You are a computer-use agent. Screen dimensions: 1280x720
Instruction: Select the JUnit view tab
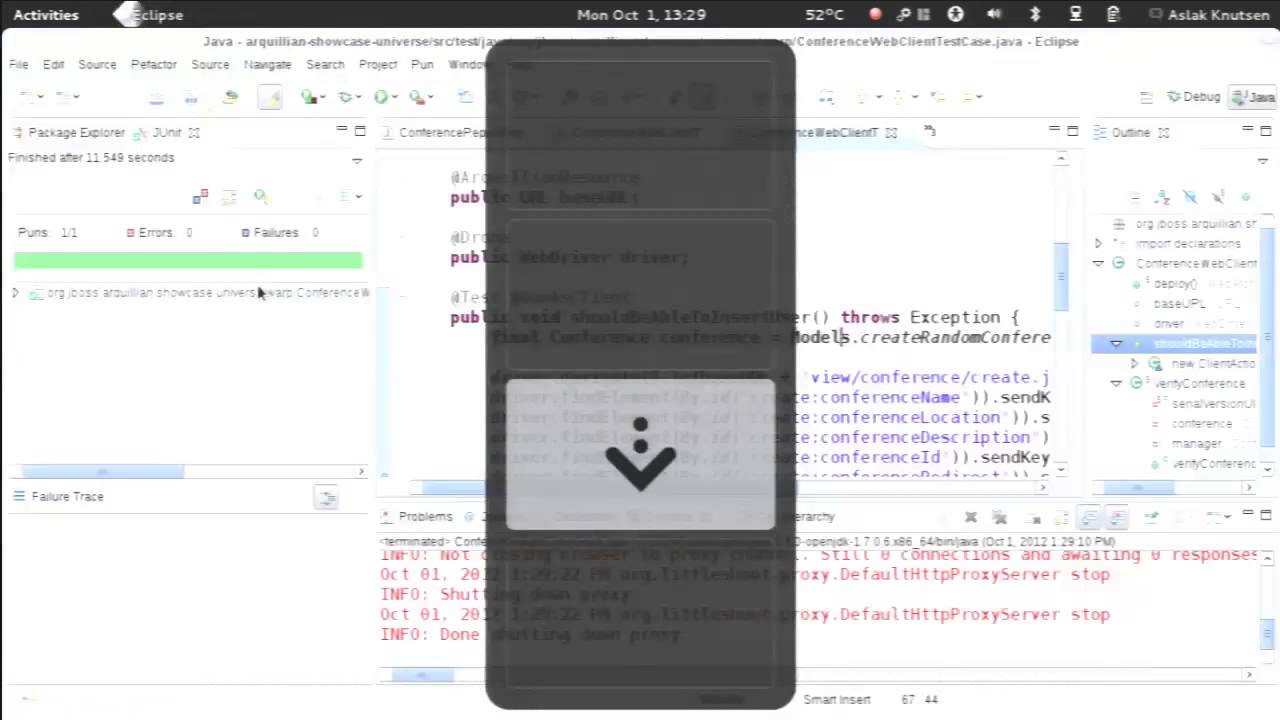159,132
